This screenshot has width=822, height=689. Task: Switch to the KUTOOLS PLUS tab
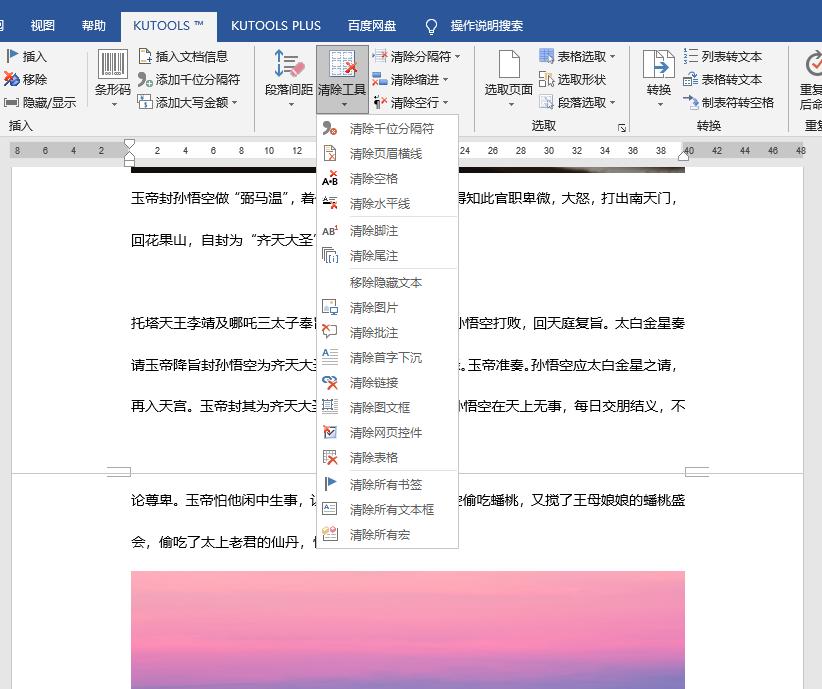[x=276, y=26]
